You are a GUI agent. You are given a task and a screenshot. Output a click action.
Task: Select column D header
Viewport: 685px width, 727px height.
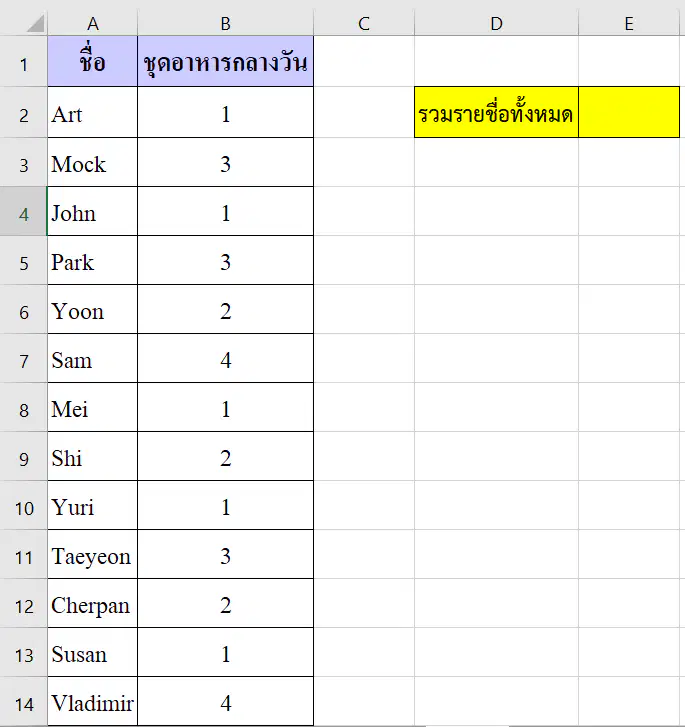point(496,23)
